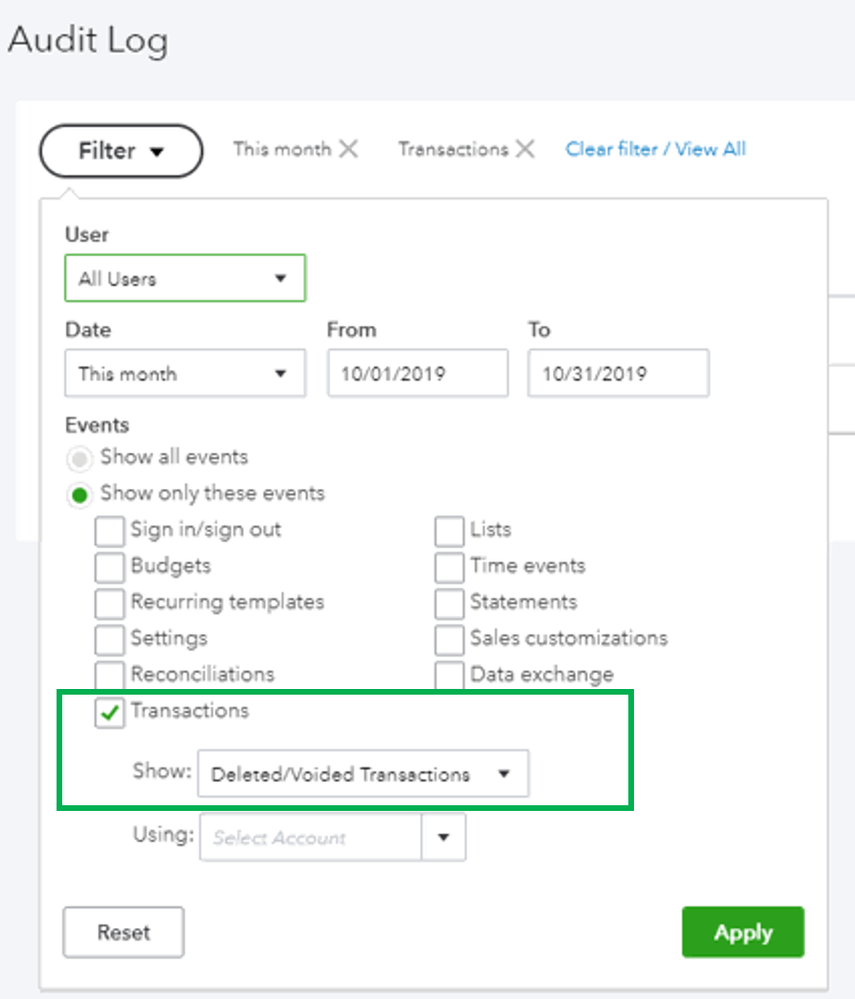Click the From date field
The height and width of the screenshot is (999, 855).
coord(417,374)
